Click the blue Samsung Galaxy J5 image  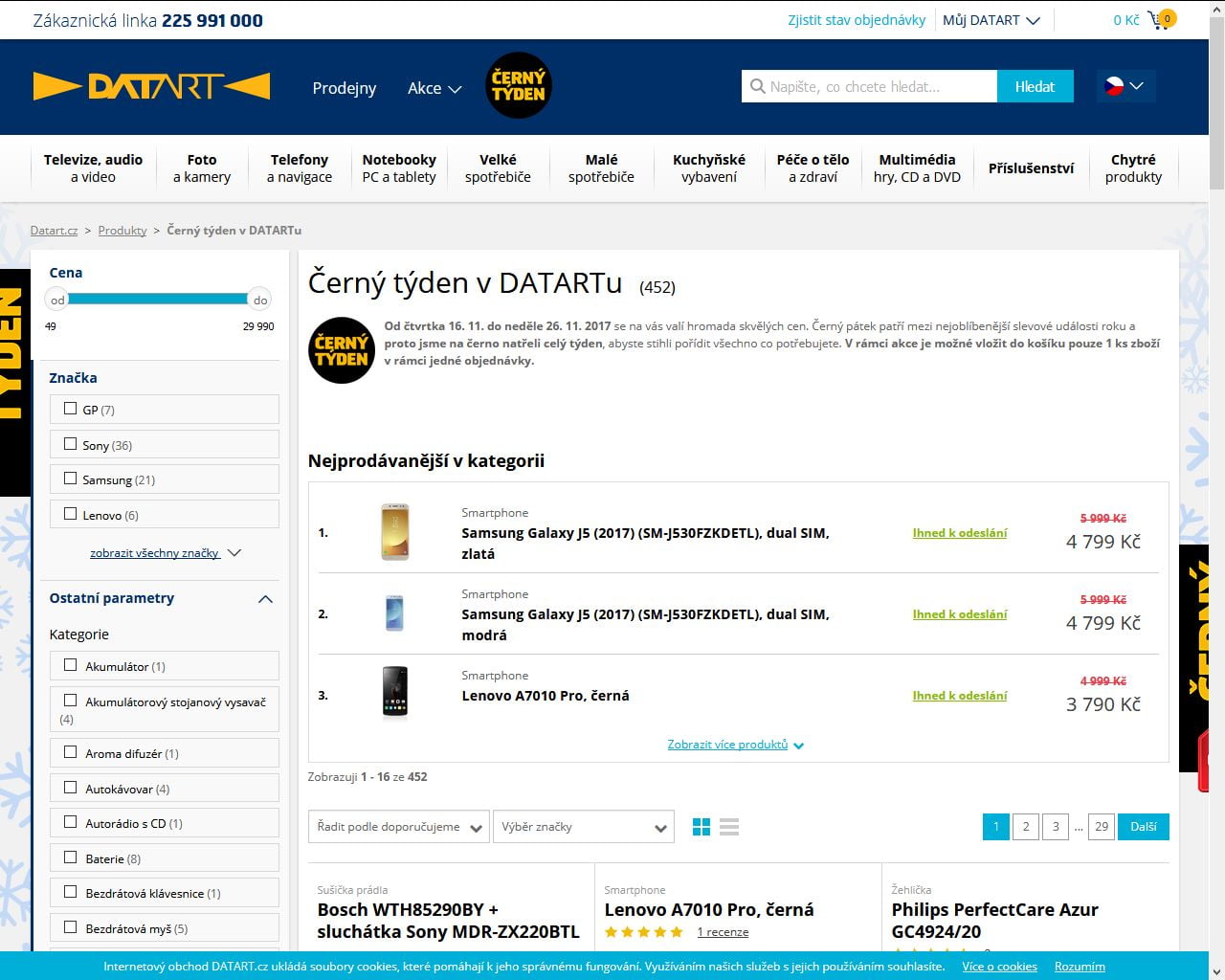394,613
